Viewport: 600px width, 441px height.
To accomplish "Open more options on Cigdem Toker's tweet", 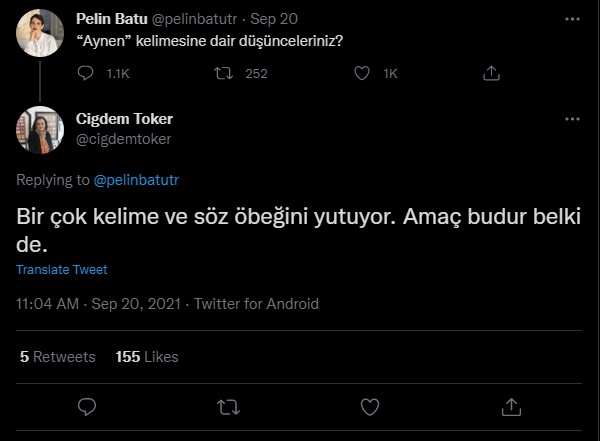I will (x=572, y=119).
